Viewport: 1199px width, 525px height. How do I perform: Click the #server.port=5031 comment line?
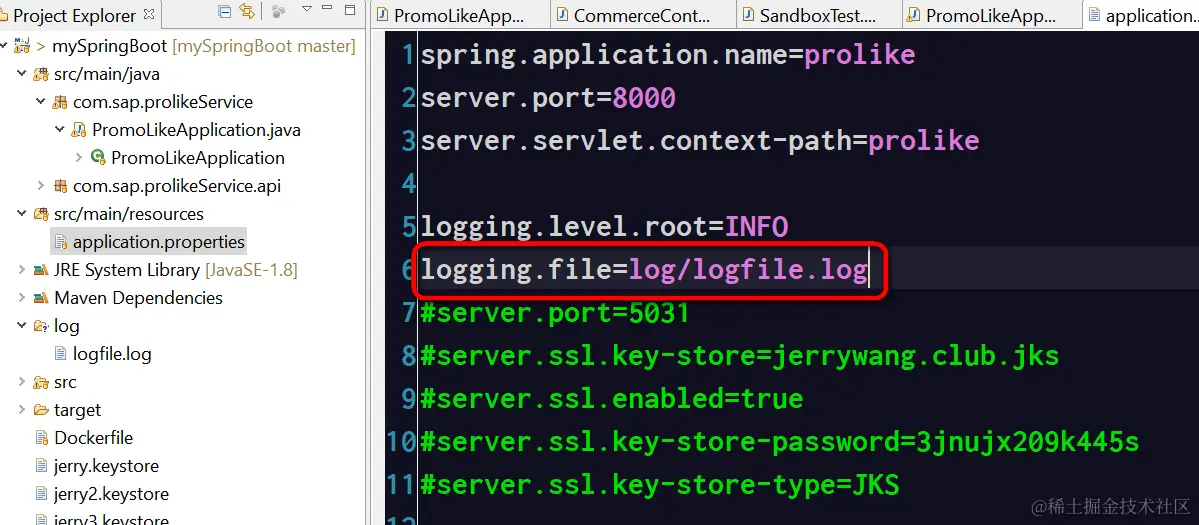(x=554, y=313)
